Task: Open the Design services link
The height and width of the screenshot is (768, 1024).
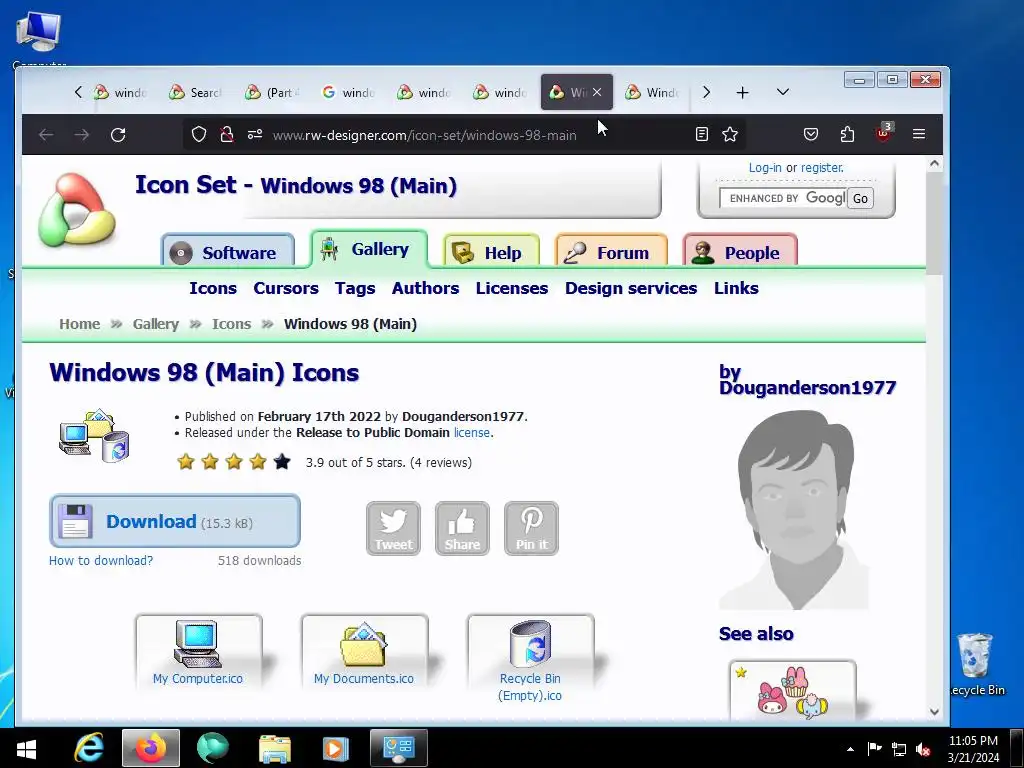Action: coord(631,288)
